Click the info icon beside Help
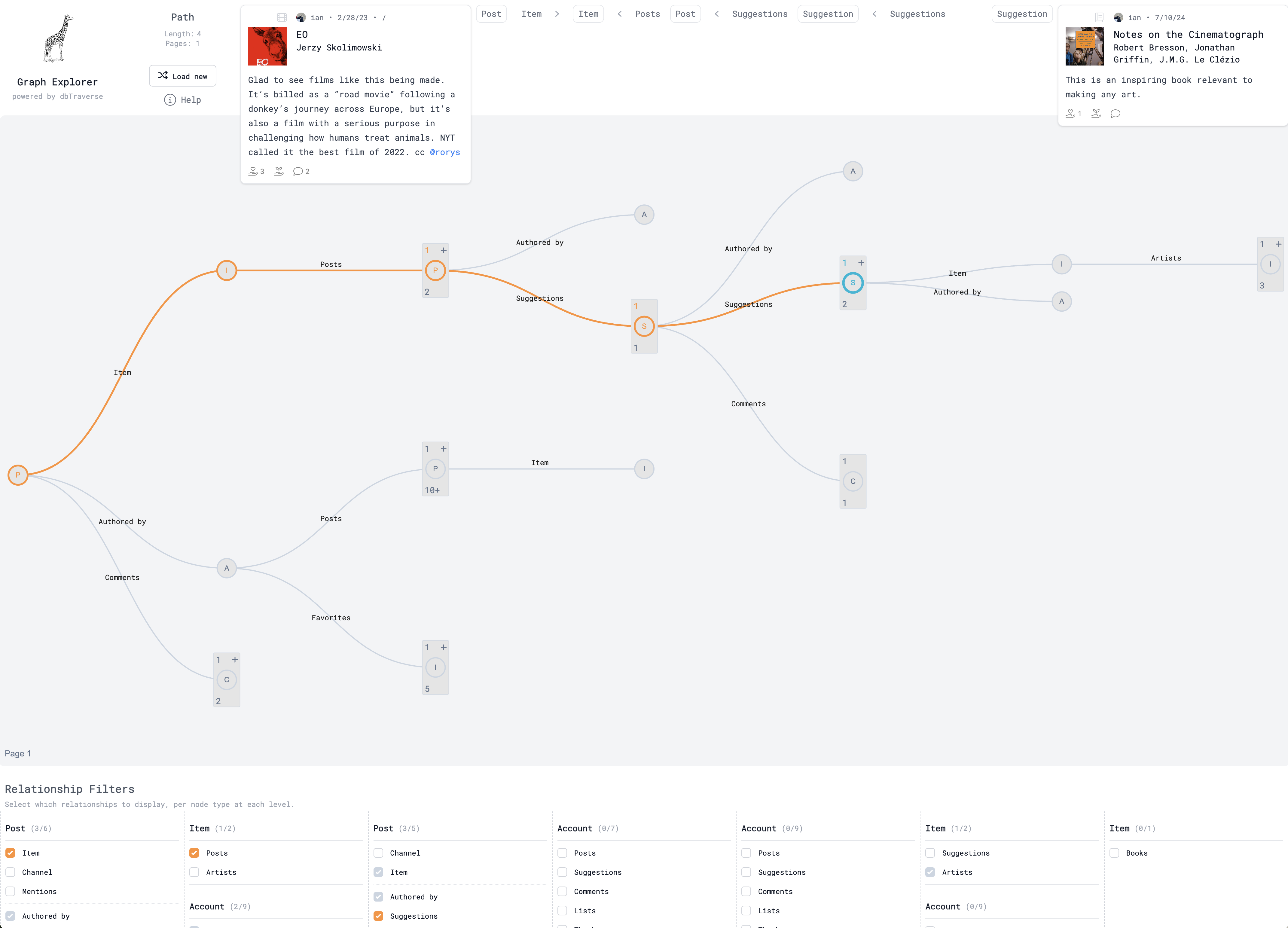The image size is (1288, 928). pos(170,100)
